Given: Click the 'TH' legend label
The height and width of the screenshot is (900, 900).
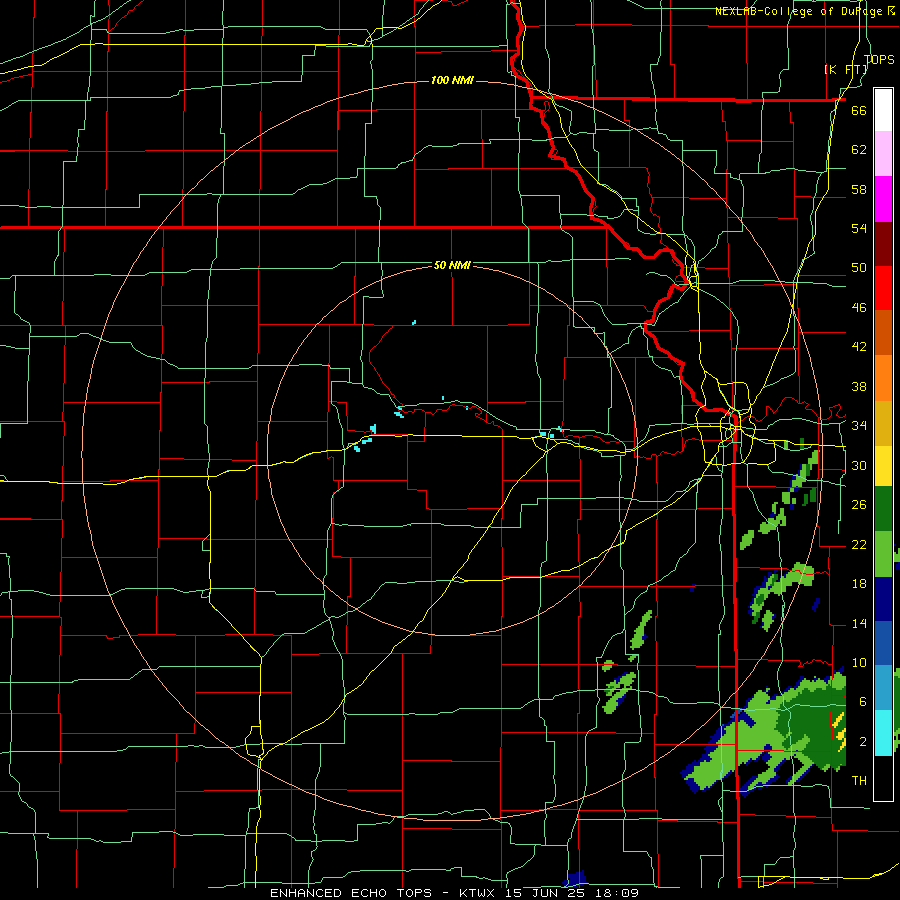Looking at the screenshot, I should coord(859,781).
